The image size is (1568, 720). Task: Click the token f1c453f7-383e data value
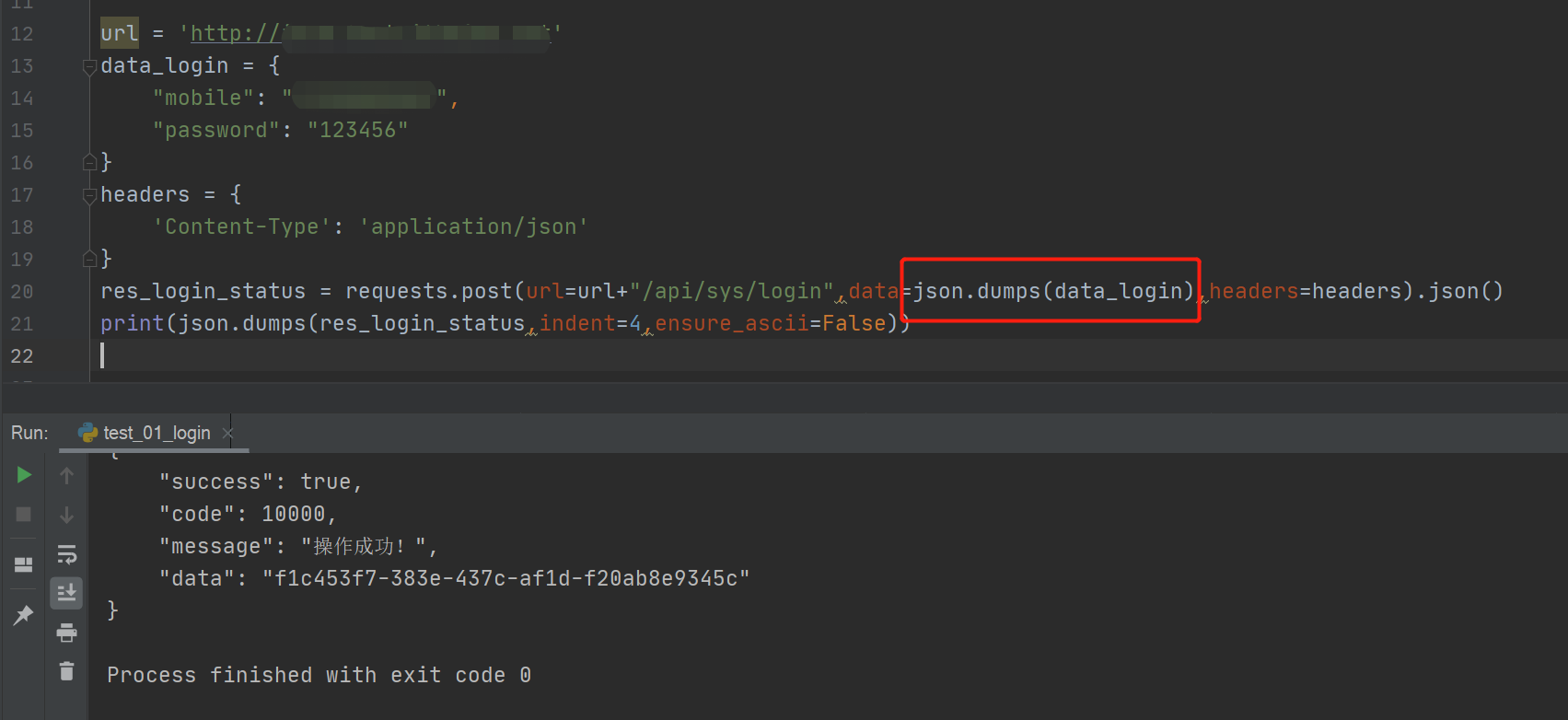pos(506,579)
